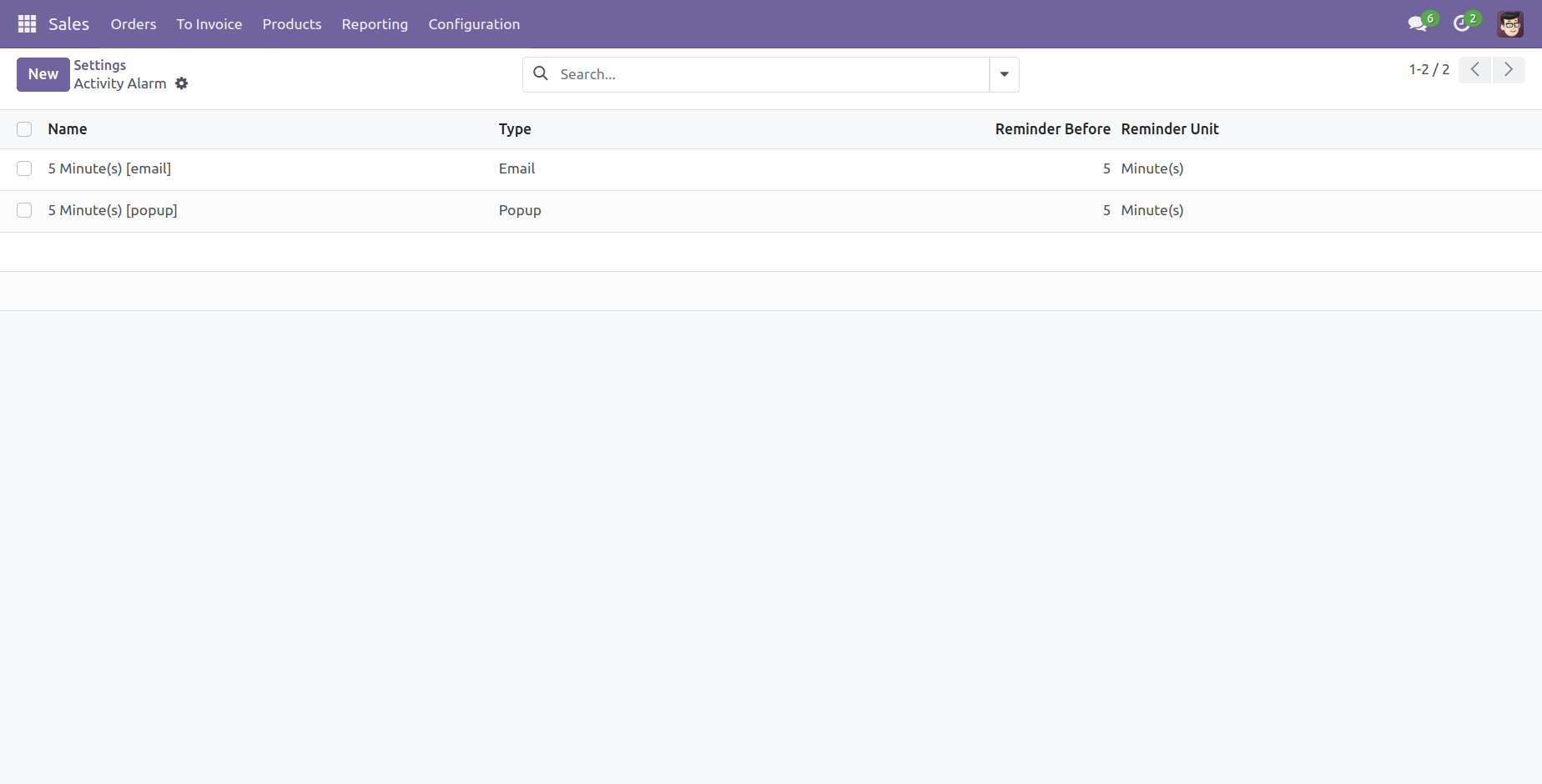
Task: Sort by the Name column header
Action: 68,129
